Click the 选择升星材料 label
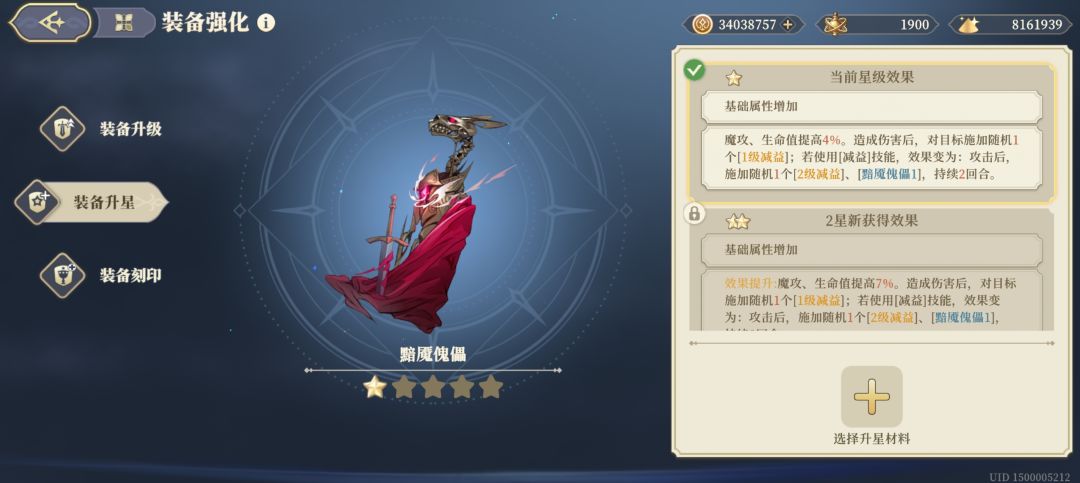1080x483 pixels. tap(871, 439)
